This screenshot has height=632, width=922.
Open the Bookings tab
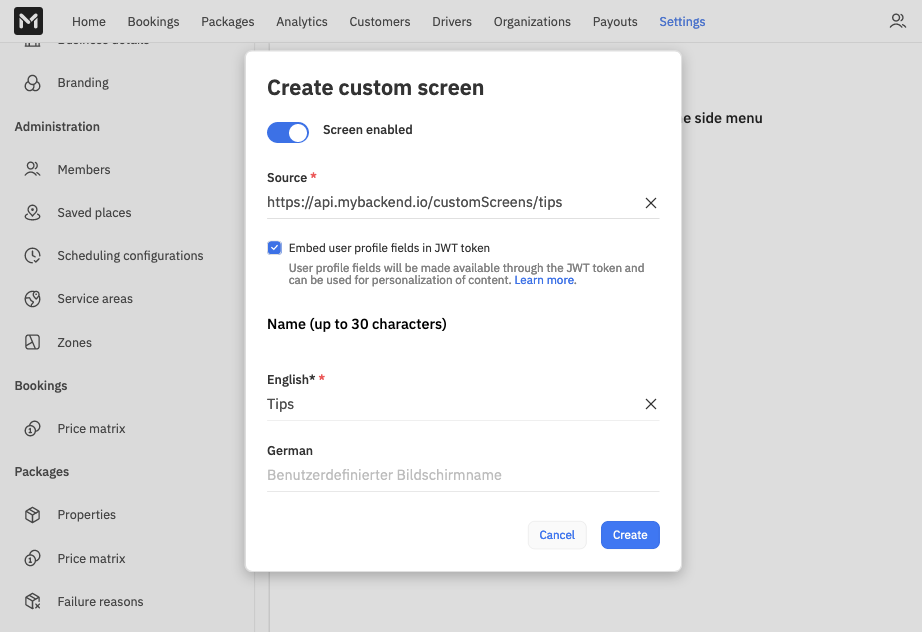point(153,22)
